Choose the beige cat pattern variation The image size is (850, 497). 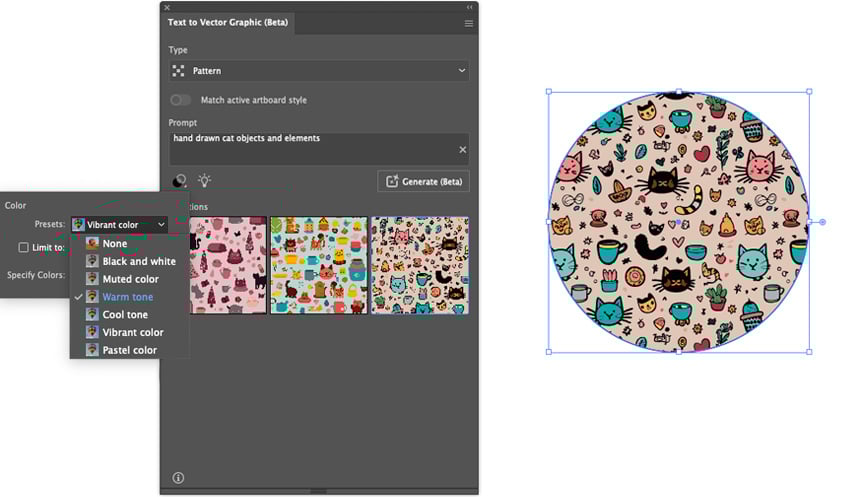click(420, 266)
